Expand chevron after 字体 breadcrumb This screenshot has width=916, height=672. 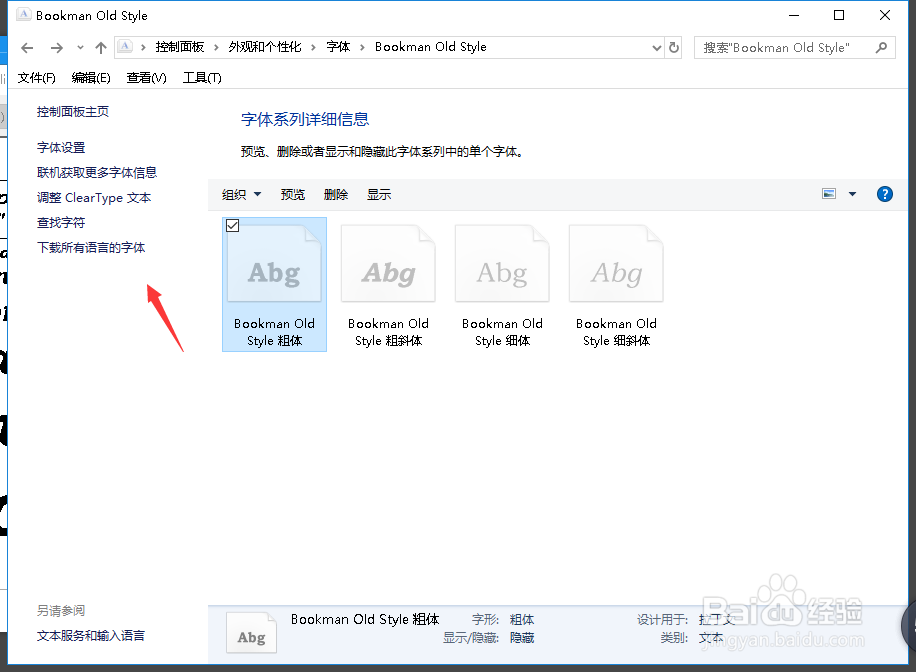pyautogui.click(x=362, y=47)
